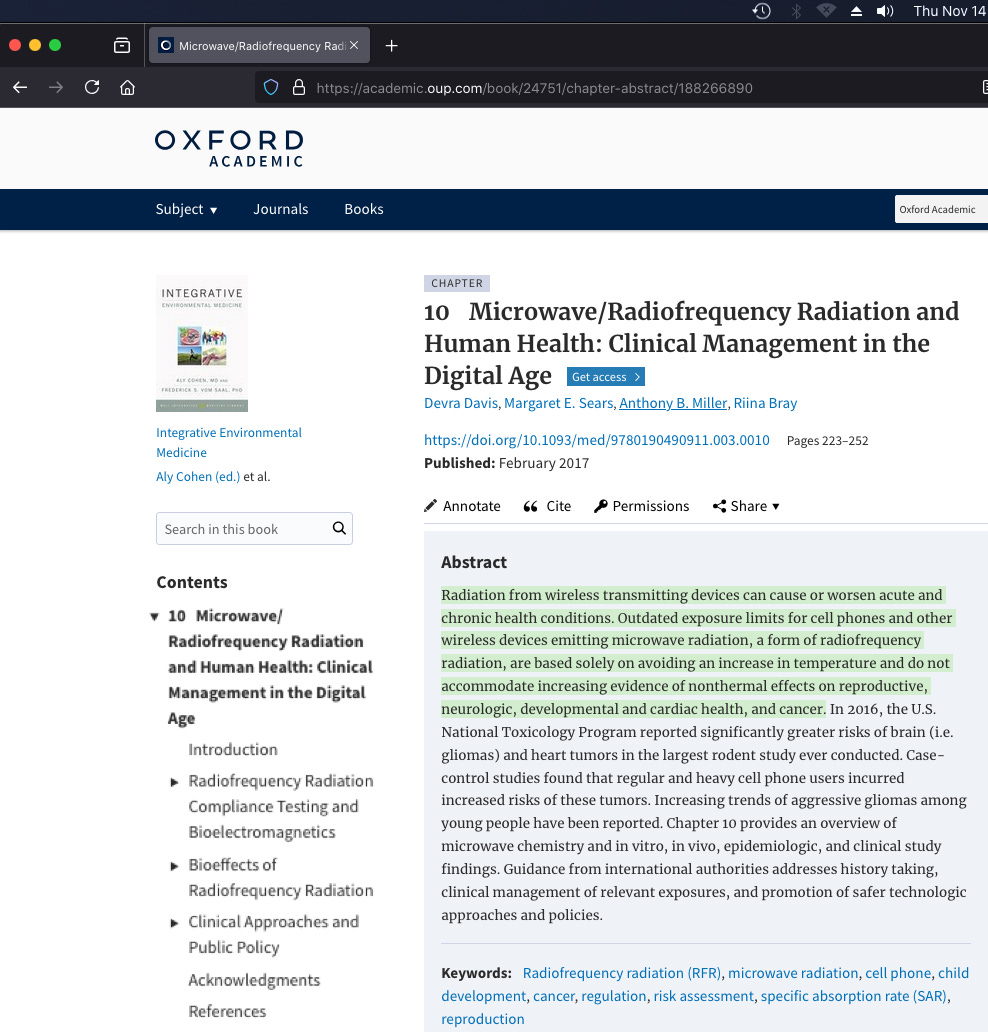Click the Get access button
Screen dimensions: 988x1032
click(606, 376)
